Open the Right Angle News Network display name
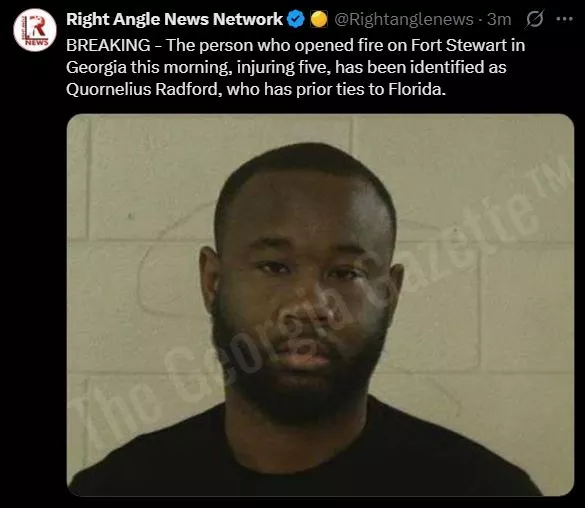The height and width of the screenshot is (508, 585). 174,19
